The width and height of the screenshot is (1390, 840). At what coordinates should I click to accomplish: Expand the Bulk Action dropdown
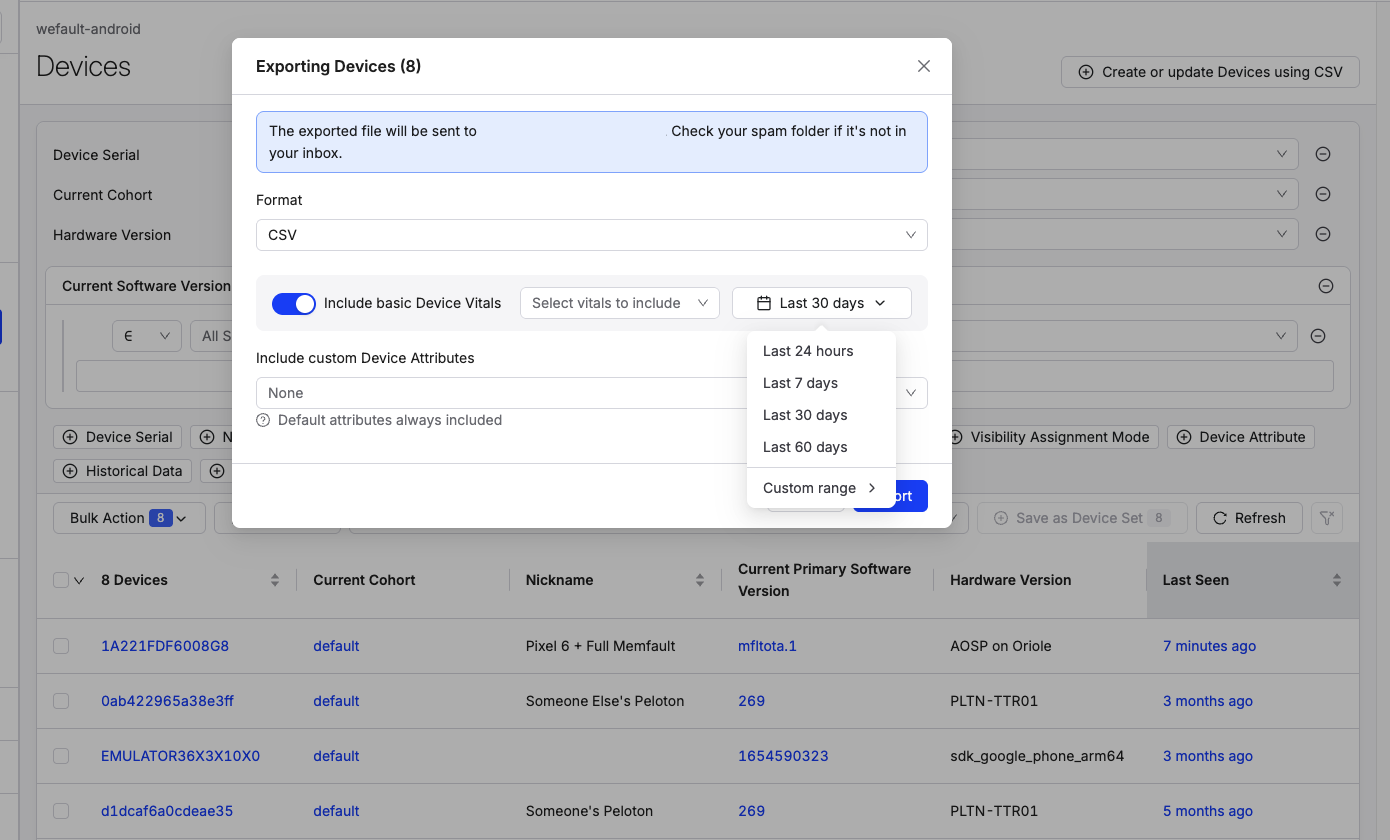click(x=128, y=518)
